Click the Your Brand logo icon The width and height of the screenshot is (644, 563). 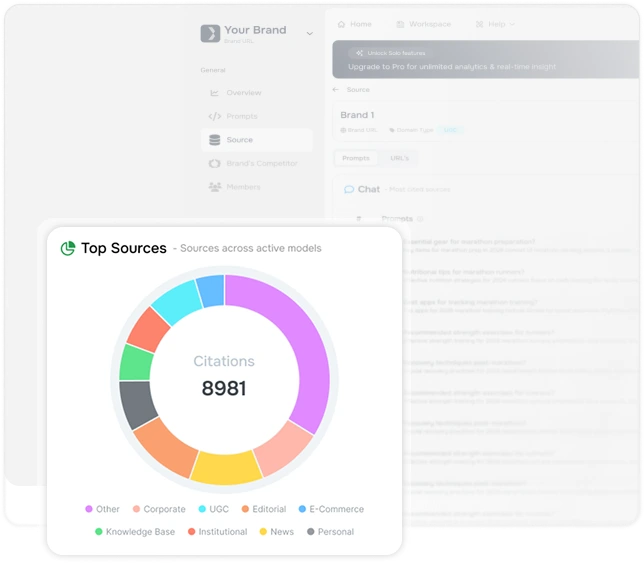click(210, 33)
